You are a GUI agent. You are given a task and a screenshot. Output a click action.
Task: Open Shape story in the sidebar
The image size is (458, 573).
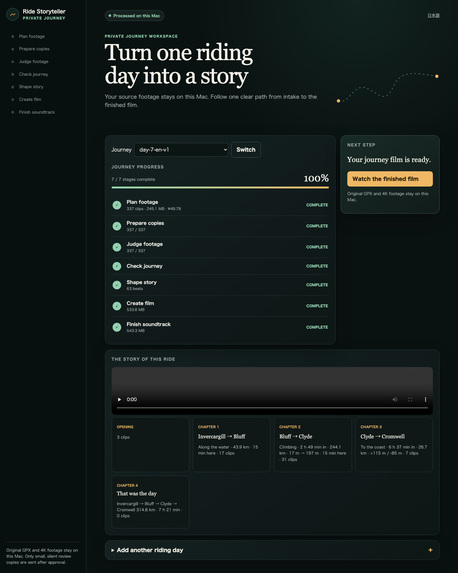[31, 87]
